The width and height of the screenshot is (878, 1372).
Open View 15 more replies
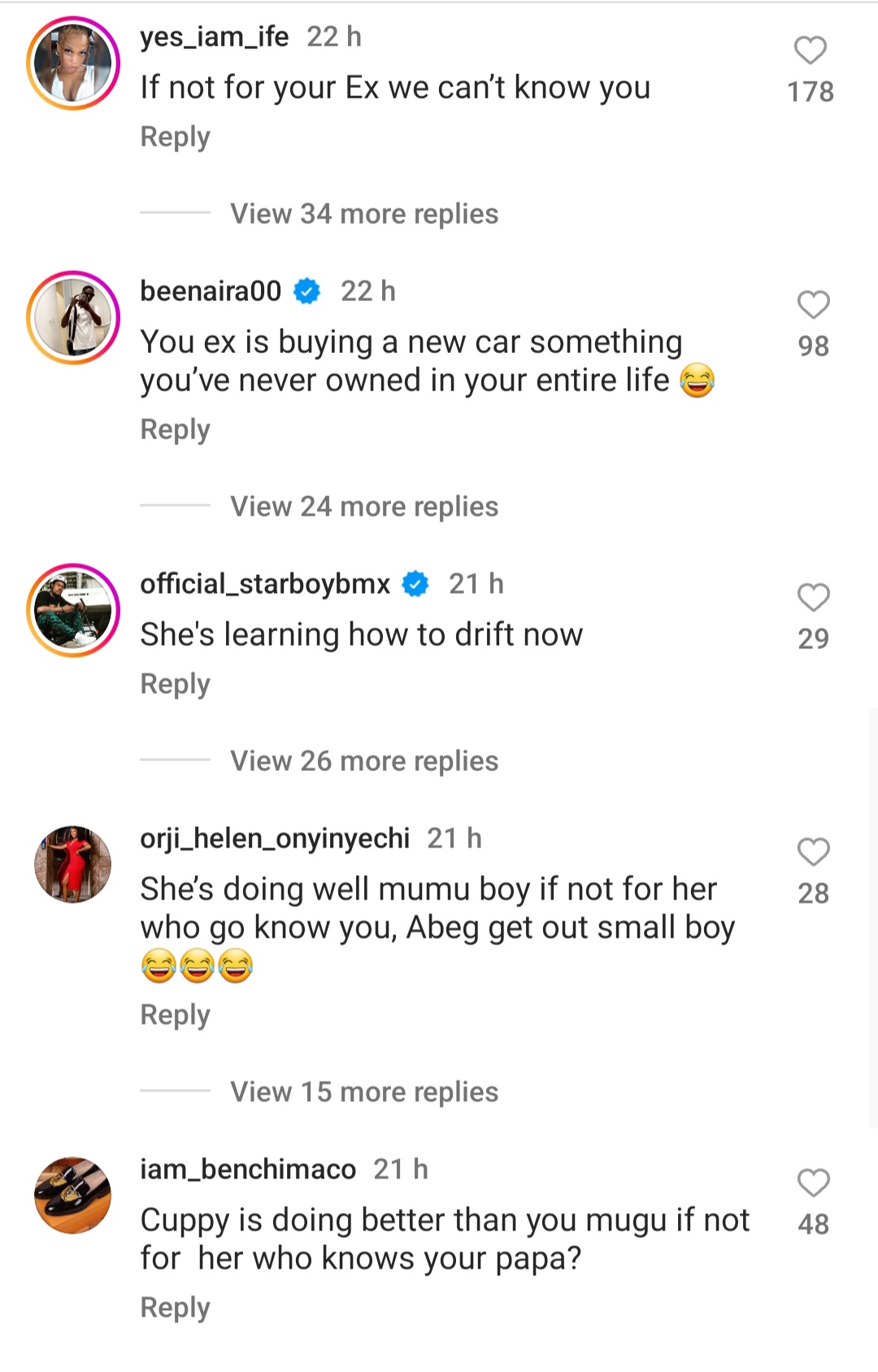pyautogui.click(x=363, y=1092)
